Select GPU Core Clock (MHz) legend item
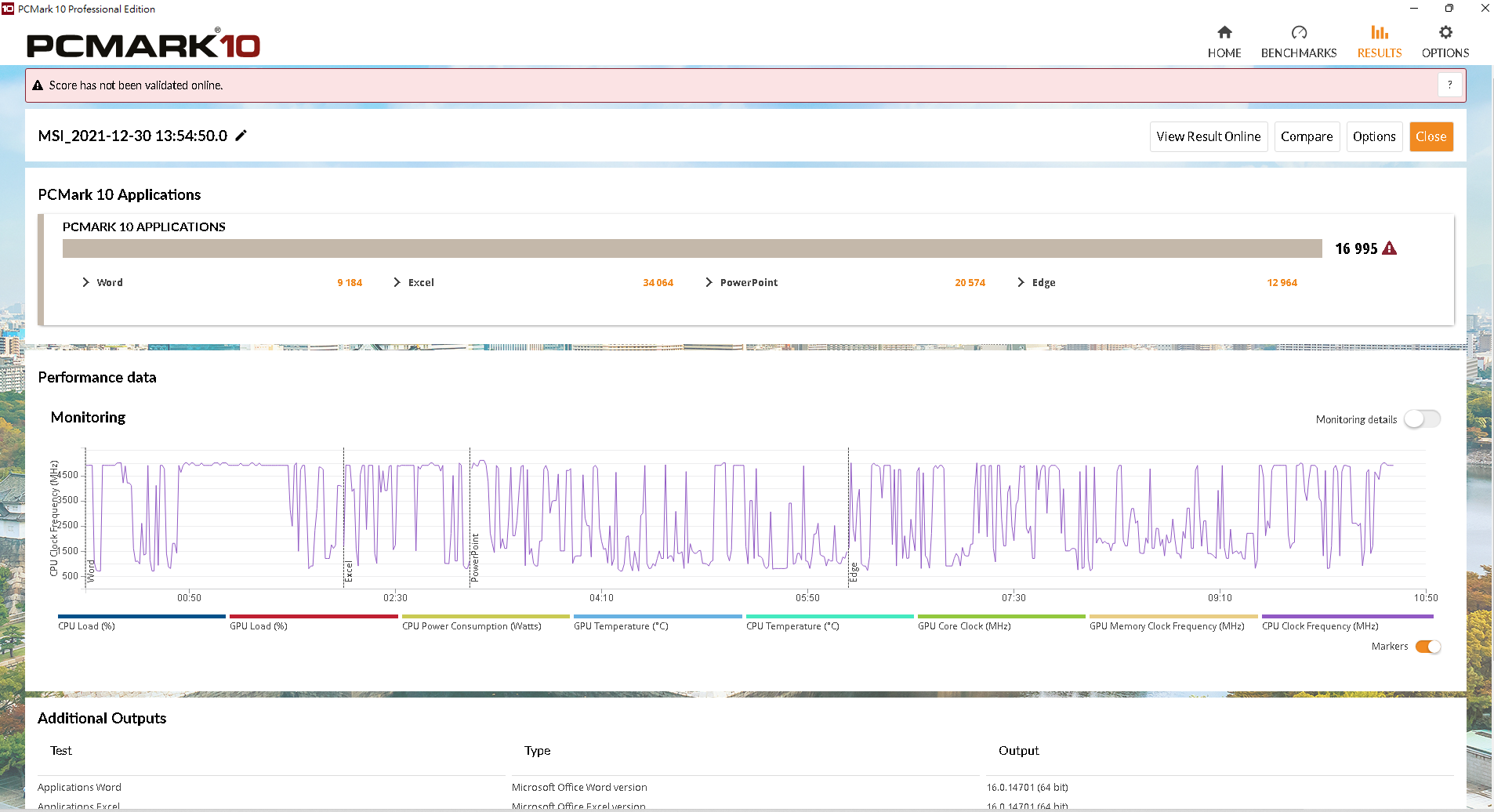This screenshot has height=812, width=1494. 1001,622
